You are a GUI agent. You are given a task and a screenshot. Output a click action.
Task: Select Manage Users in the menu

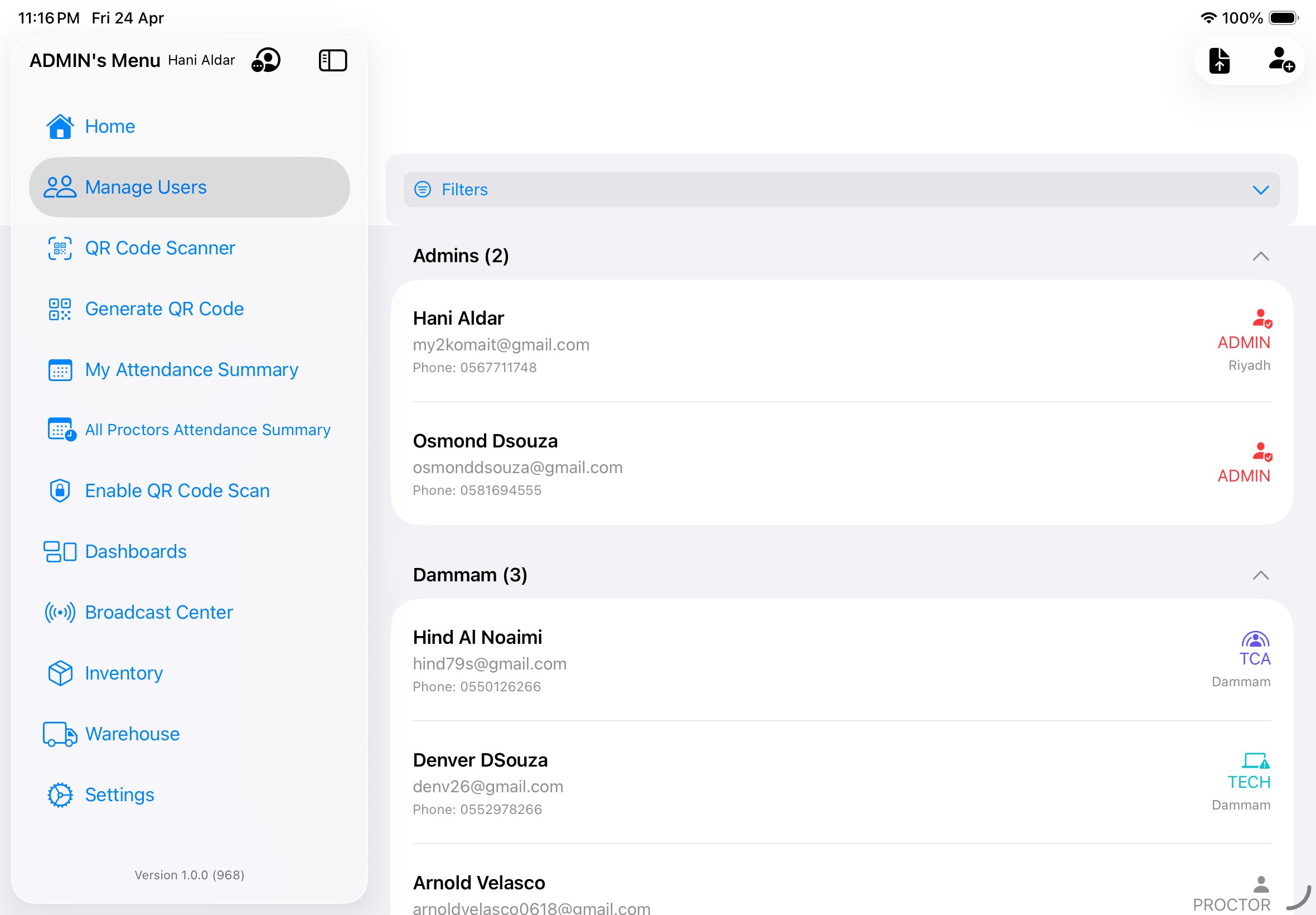point(146,187)
